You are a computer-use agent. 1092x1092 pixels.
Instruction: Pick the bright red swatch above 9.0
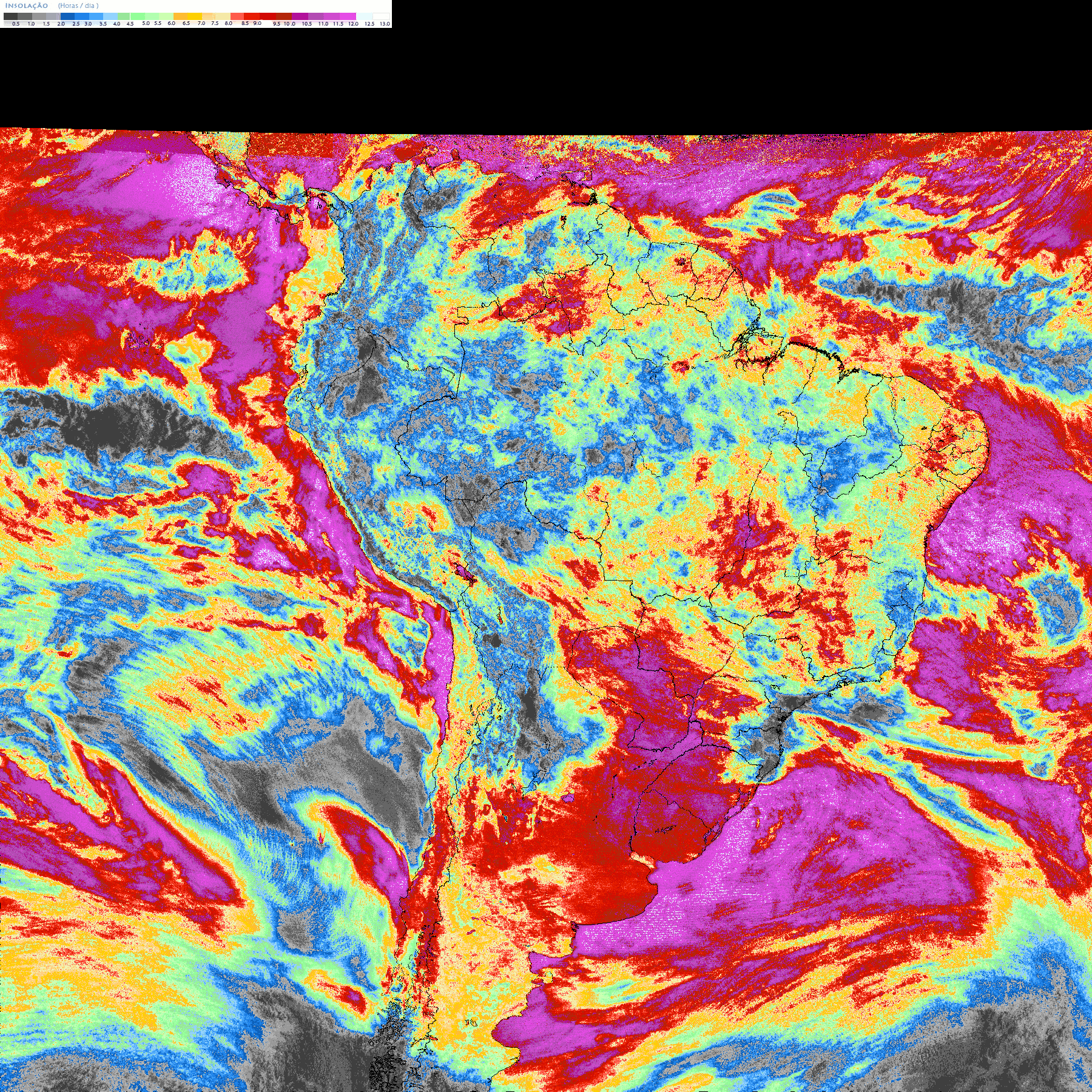(252, 16)
